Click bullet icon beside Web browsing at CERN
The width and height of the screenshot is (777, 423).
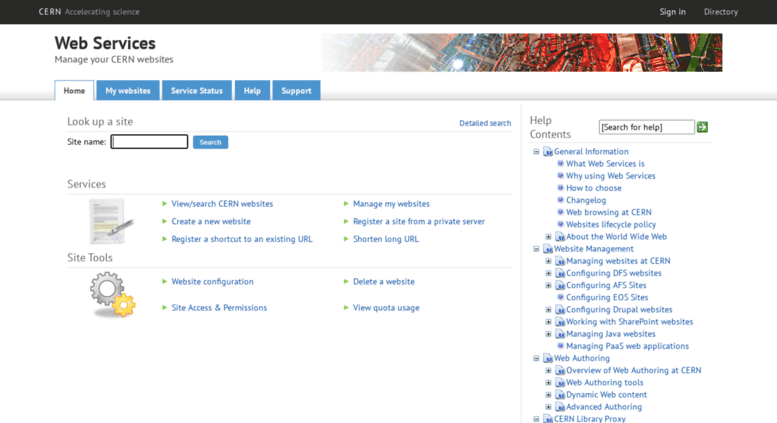point(560,212)
